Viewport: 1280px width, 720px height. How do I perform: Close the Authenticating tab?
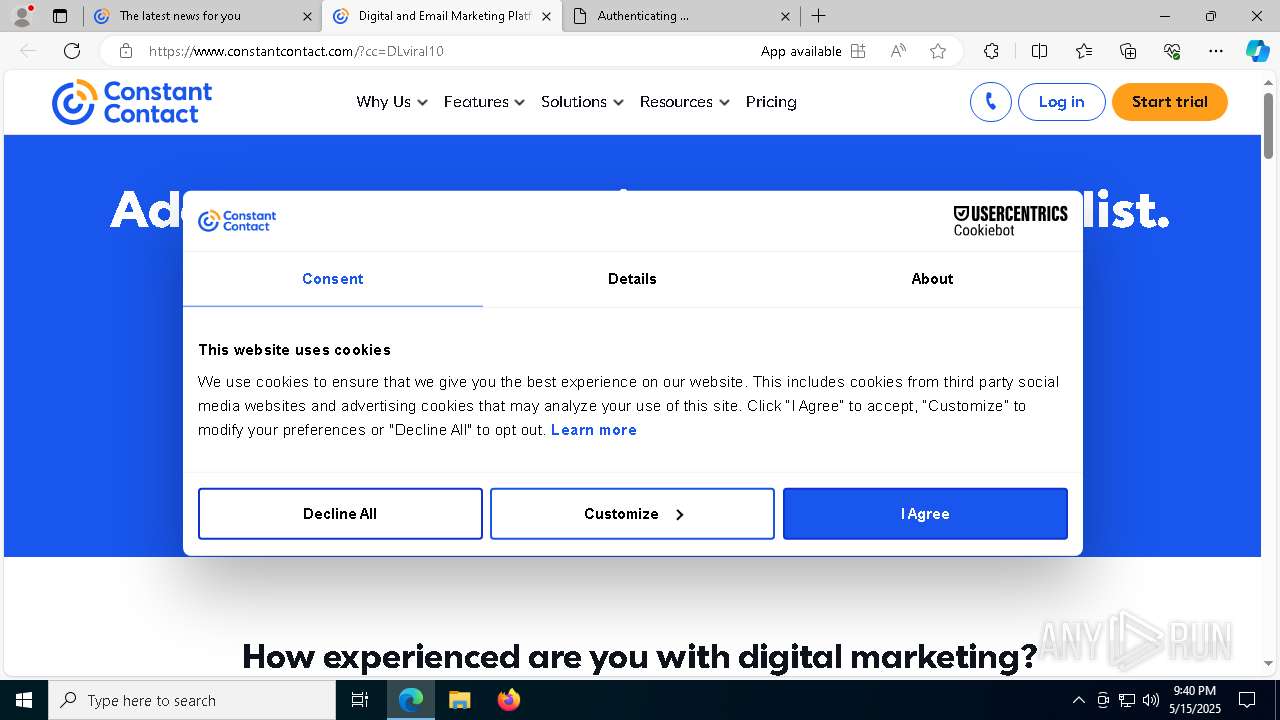(x=785, y=16)
